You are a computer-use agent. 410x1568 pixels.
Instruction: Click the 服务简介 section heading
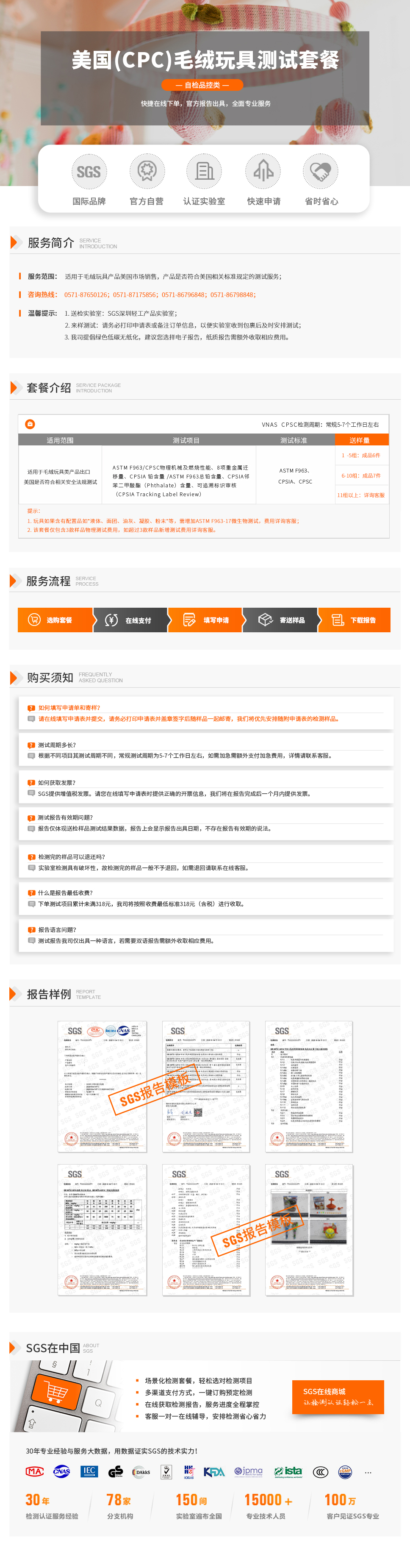tap(50, 243)
